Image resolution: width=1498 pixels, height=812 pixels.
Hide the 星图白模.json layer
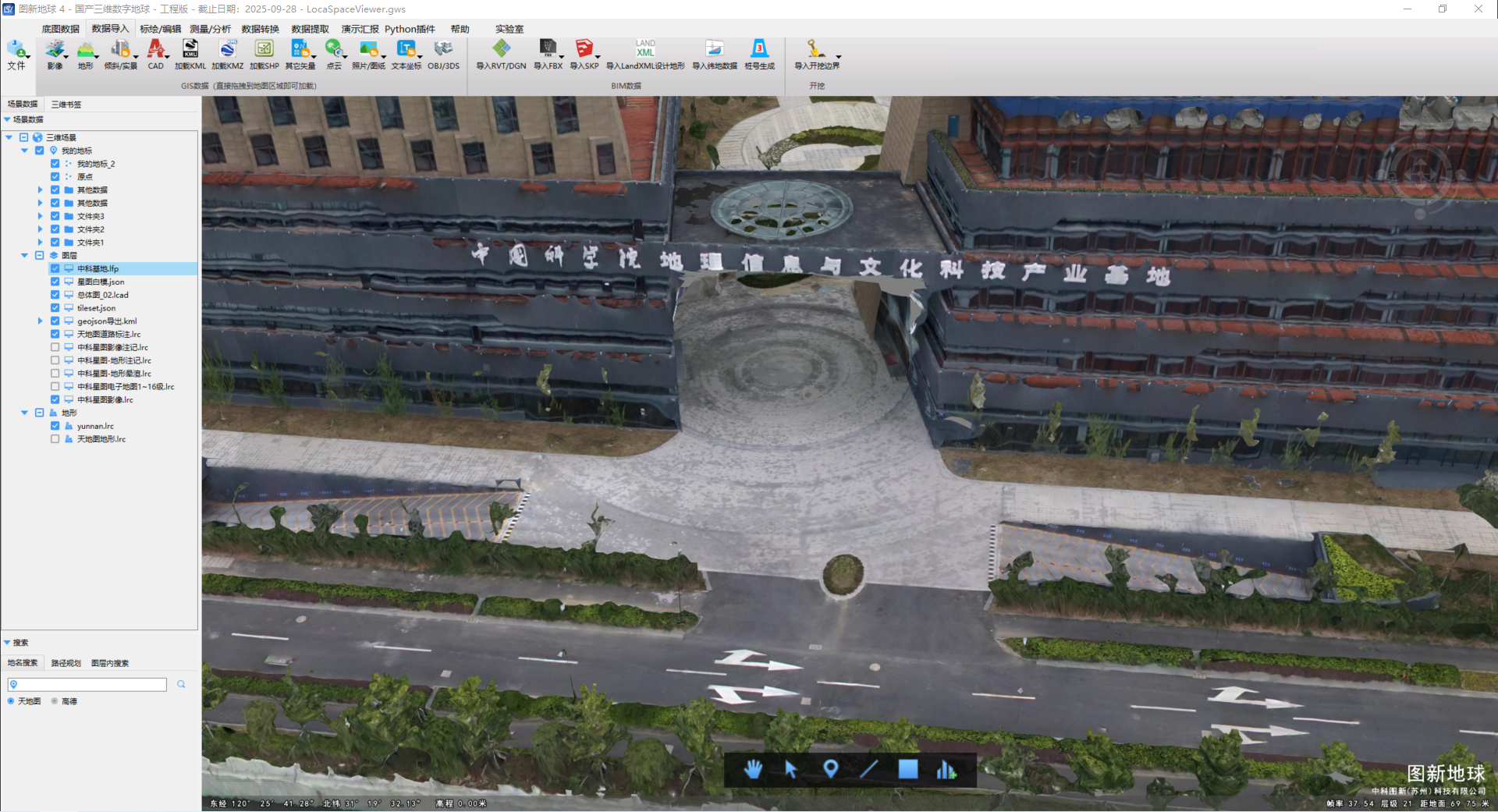pyautogui.click(x=55, y=282)
